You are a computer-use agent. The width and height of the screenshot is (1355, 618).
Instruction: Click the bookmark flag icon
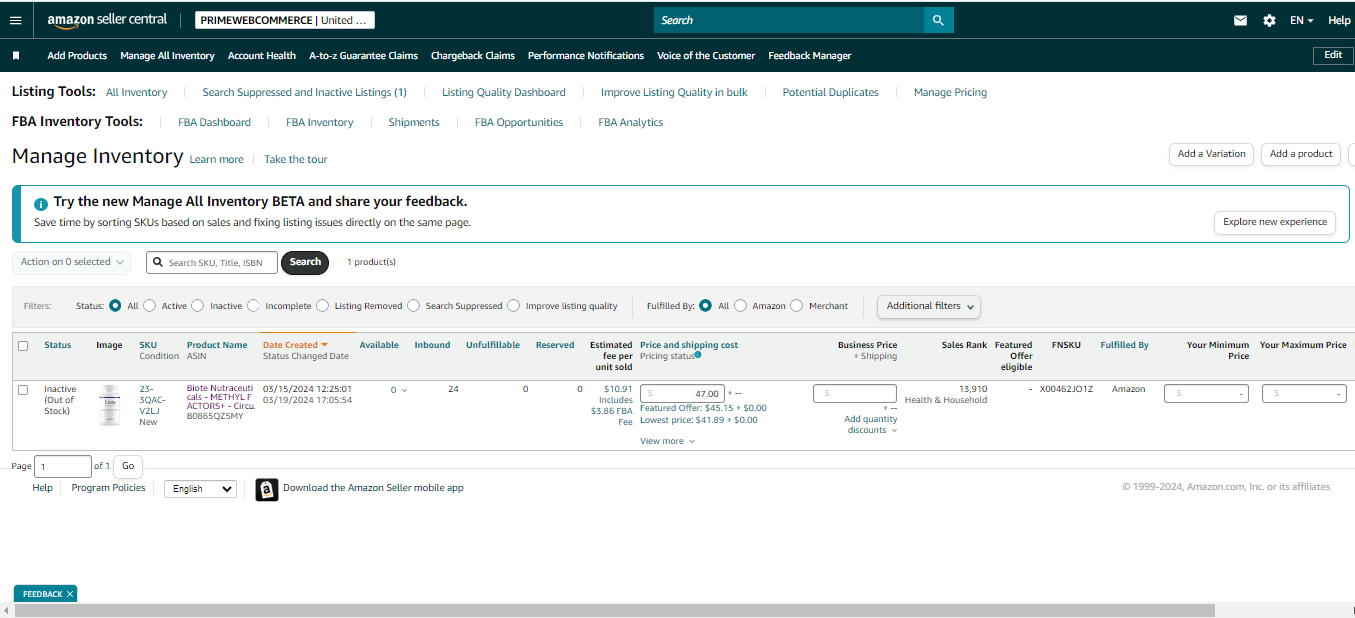[x=16, y=56]
